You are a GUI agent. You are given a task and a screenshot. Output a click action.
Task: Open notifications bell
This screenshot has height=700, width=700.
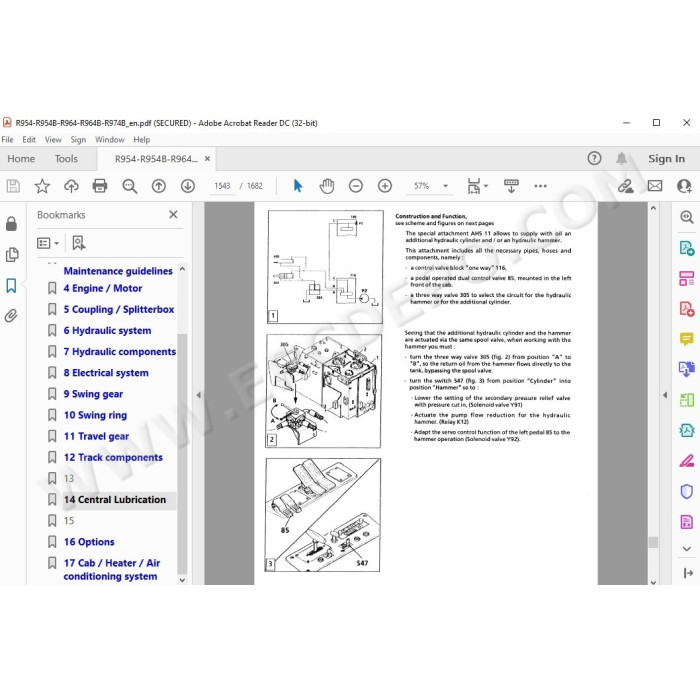tap(621, 158)
